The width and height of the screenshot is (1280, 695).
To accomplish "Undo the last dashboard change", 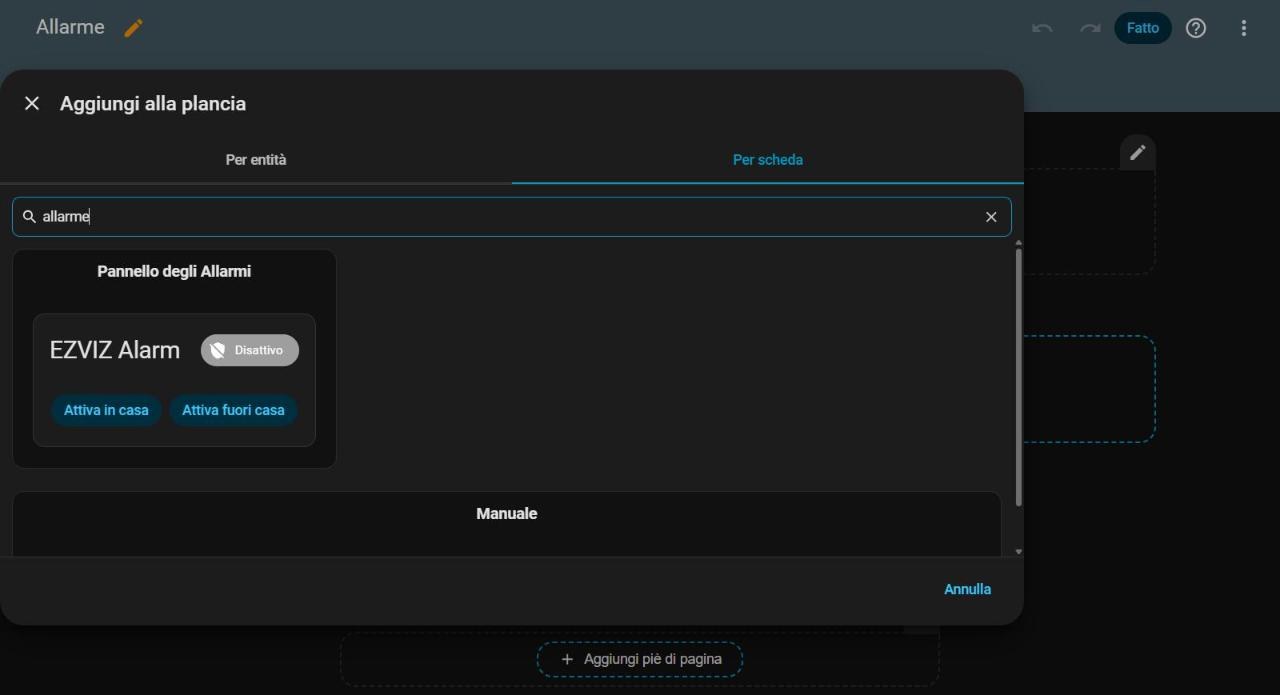I will tap(1042, 28).
